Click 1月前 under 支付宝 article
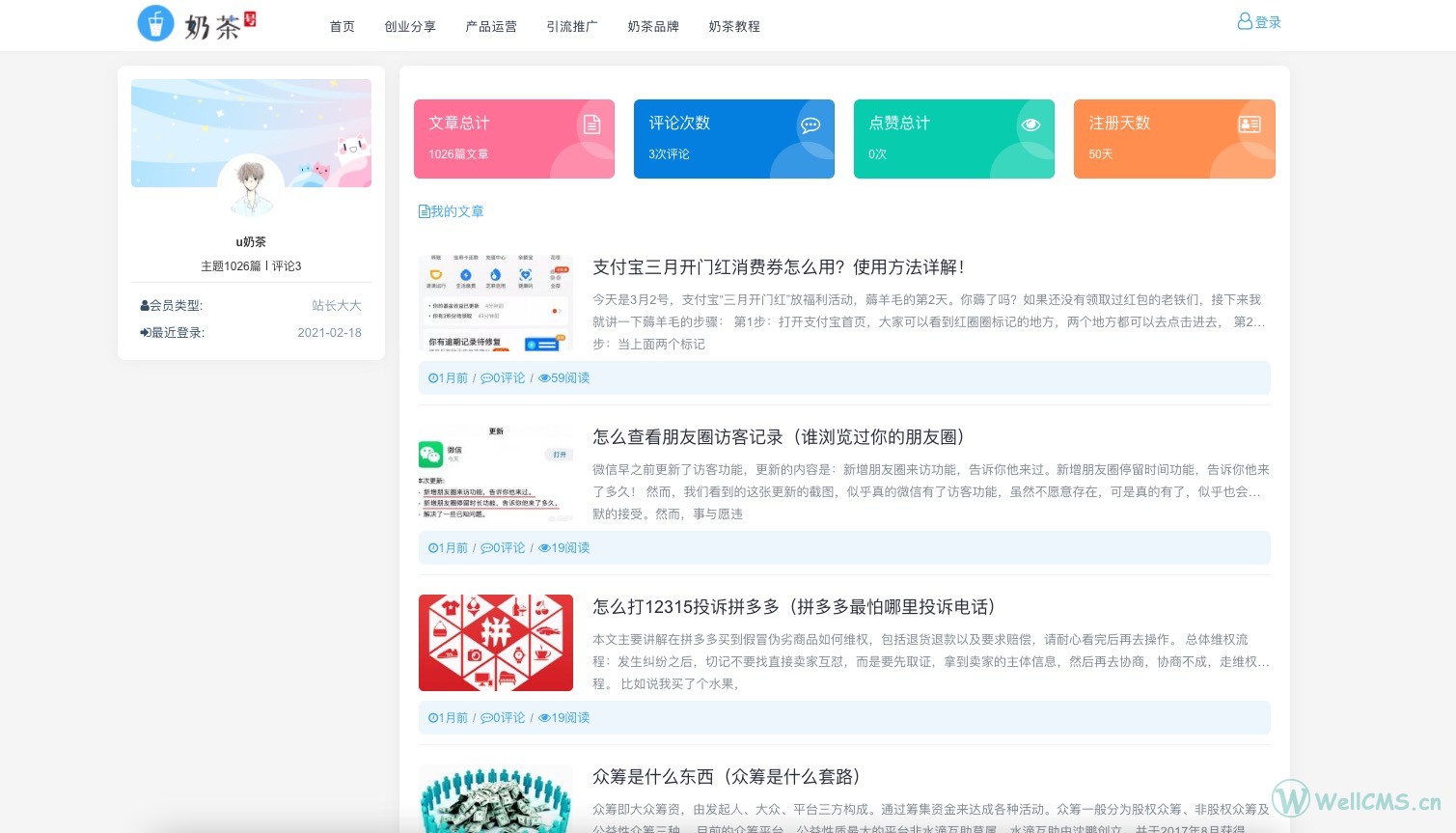 click(x=453, y=378)
